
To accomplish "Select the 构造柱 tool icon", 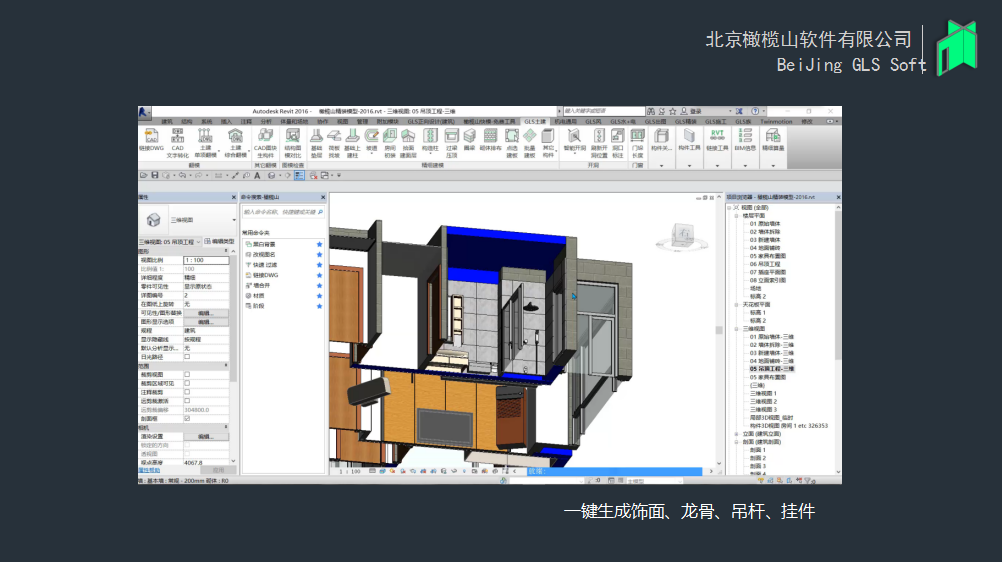I will pos(430,141).
